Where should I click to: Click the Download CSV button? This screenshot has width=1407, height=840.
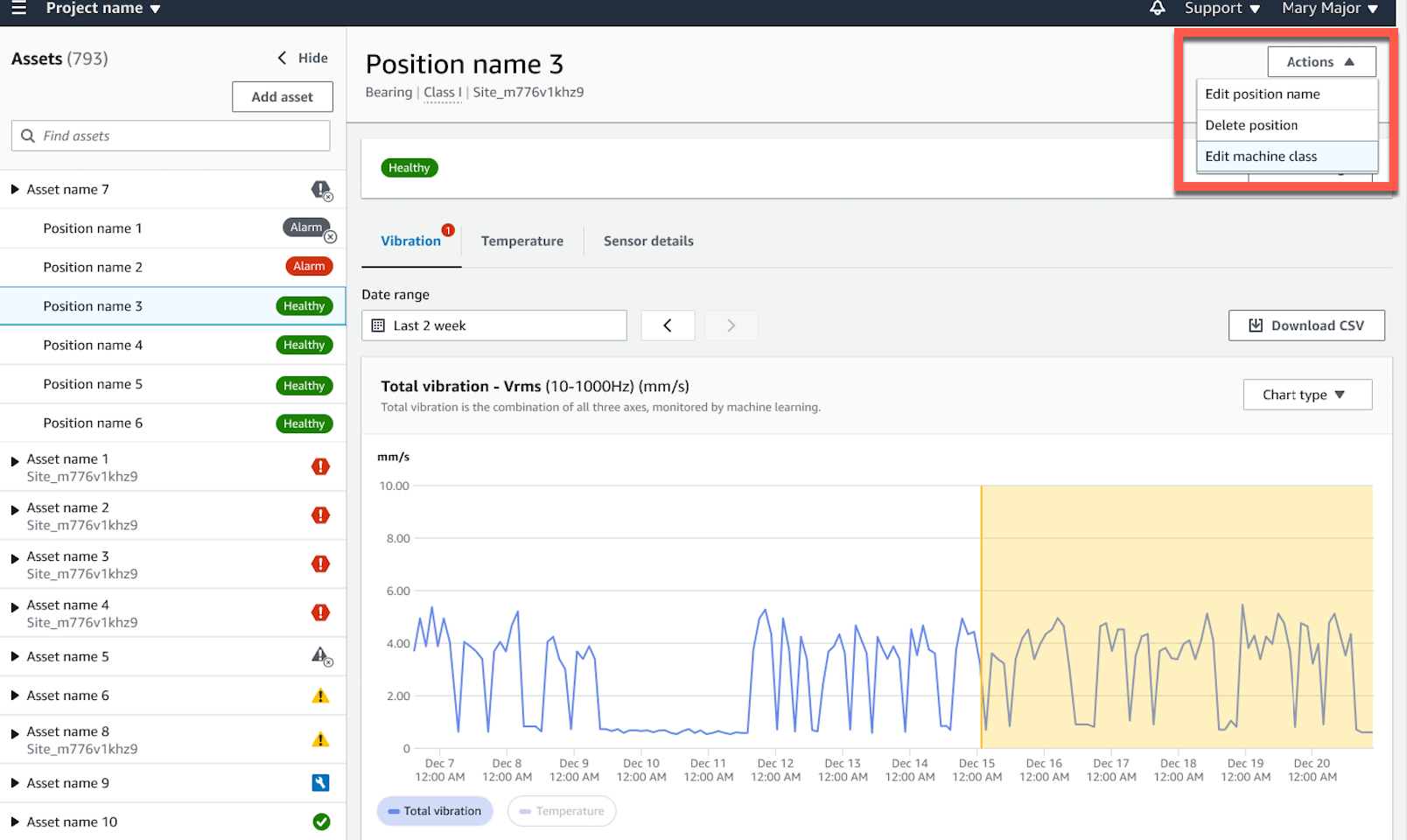[1306, 325]
